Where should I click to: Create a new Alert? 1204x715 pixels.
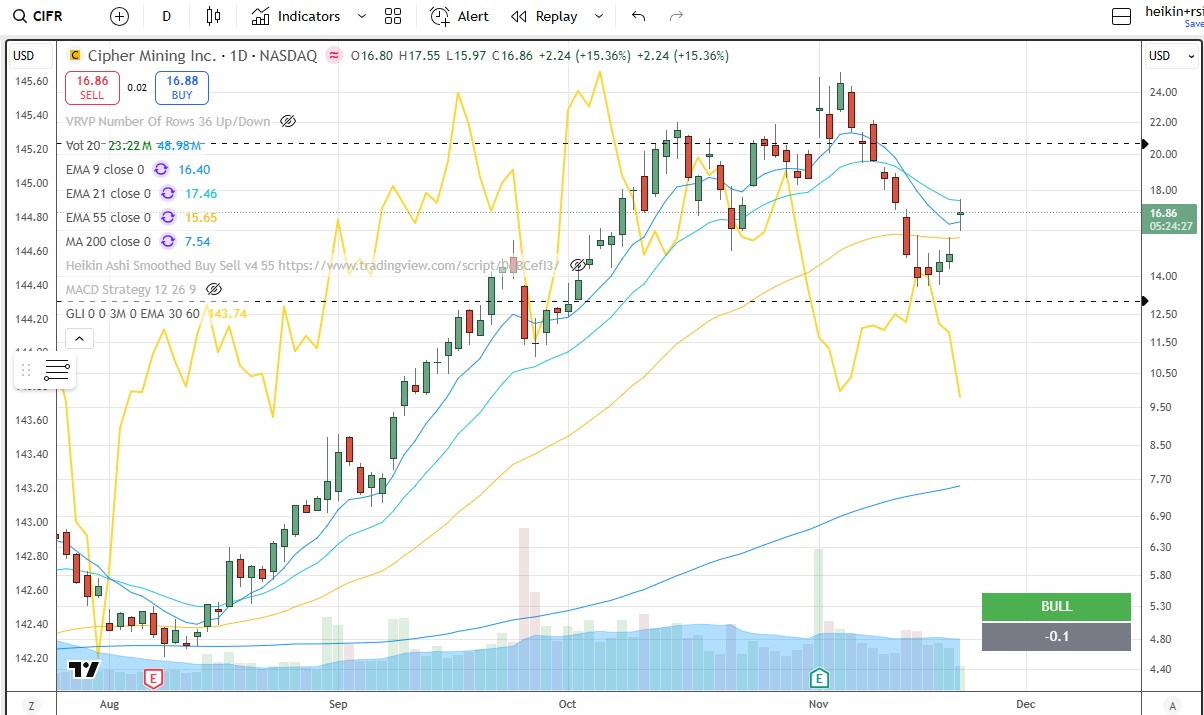coord(460,16)
